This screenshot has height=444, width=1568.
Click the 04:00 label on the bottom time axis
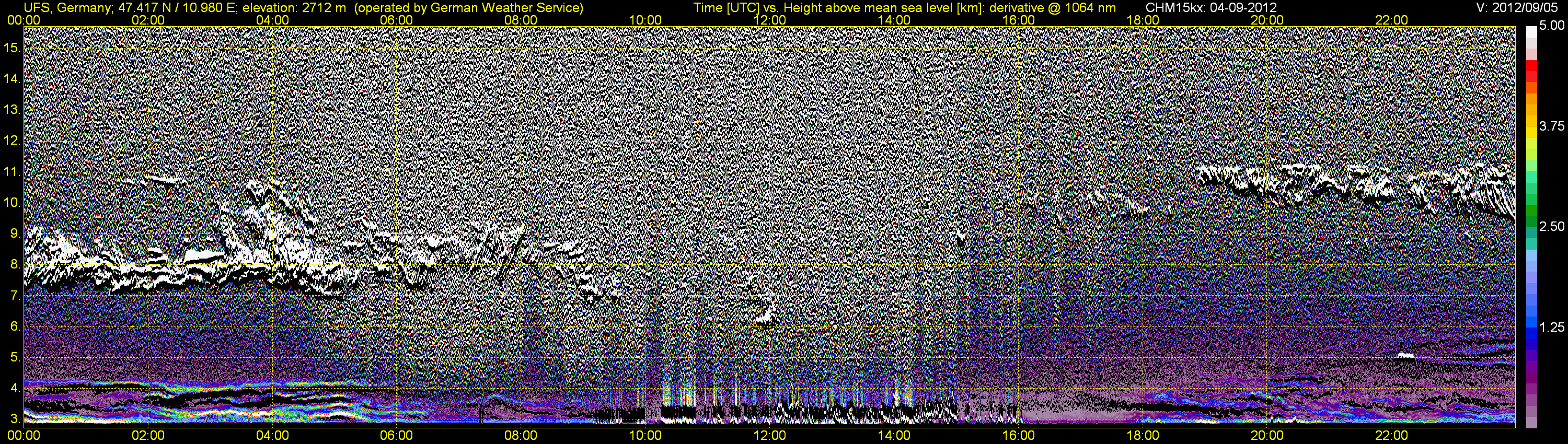pos(272,436)
